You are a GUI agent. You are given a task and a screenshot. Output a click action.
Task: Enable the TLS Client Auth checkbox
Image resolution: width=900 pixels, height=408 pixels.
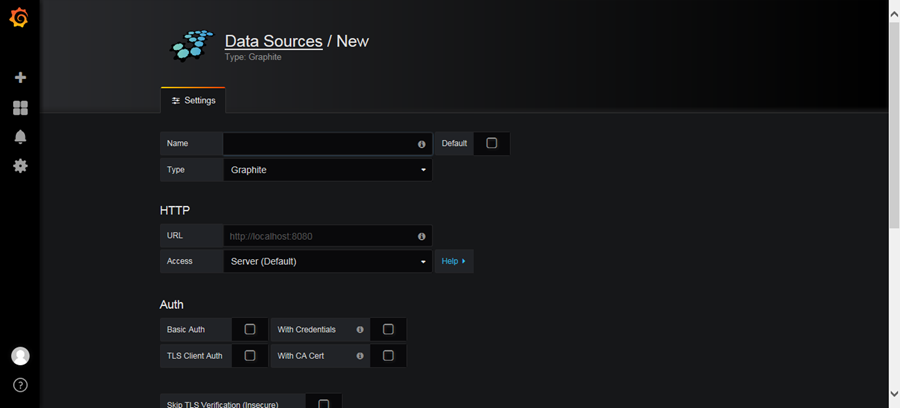tap(250, 356)
